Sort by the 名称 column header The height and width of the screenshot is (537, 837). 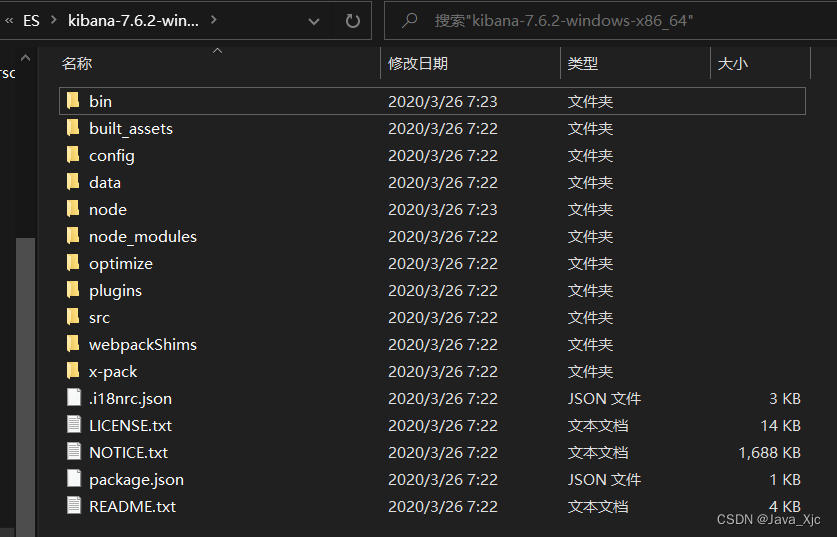click(x=77, y=64)
